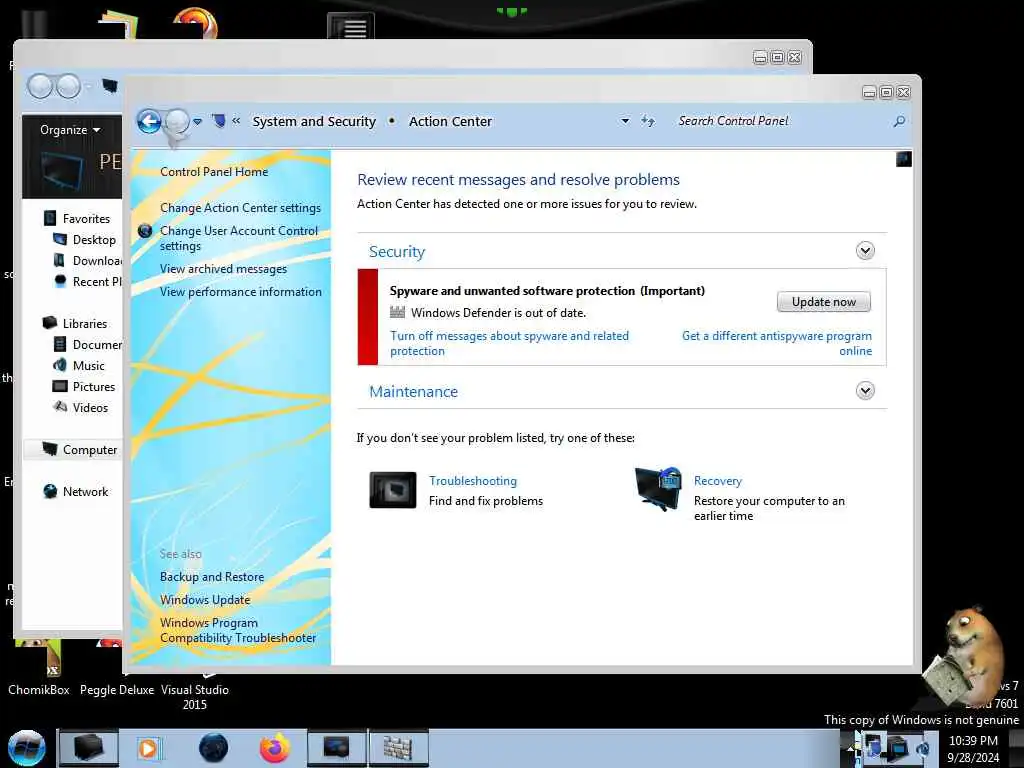Open View performance information
1024x768 pixels.
(x=241, y=292)
